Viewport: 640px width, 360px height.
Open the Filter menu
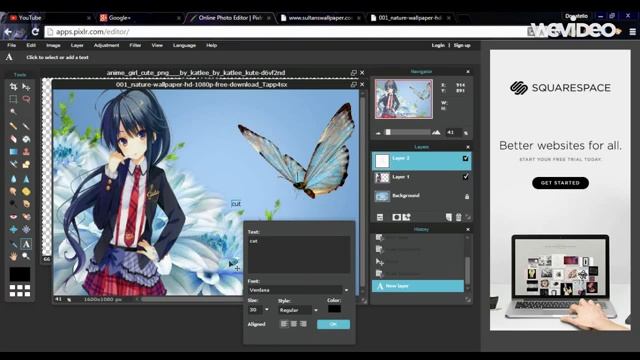pyautogui.click(x=135, y=45)
